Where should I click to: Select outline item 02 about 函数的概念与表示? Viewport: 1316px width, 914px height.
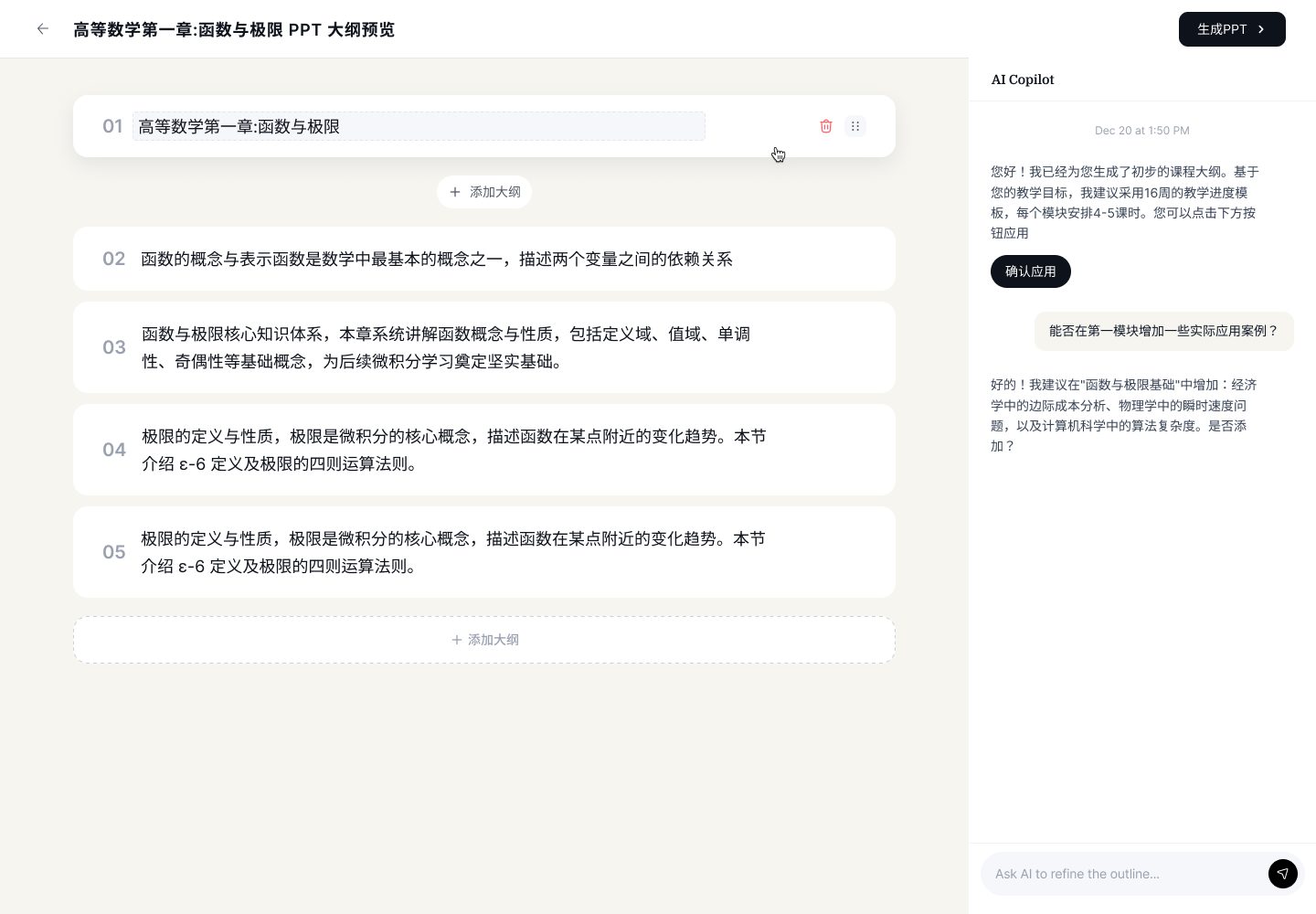(437, 260)
